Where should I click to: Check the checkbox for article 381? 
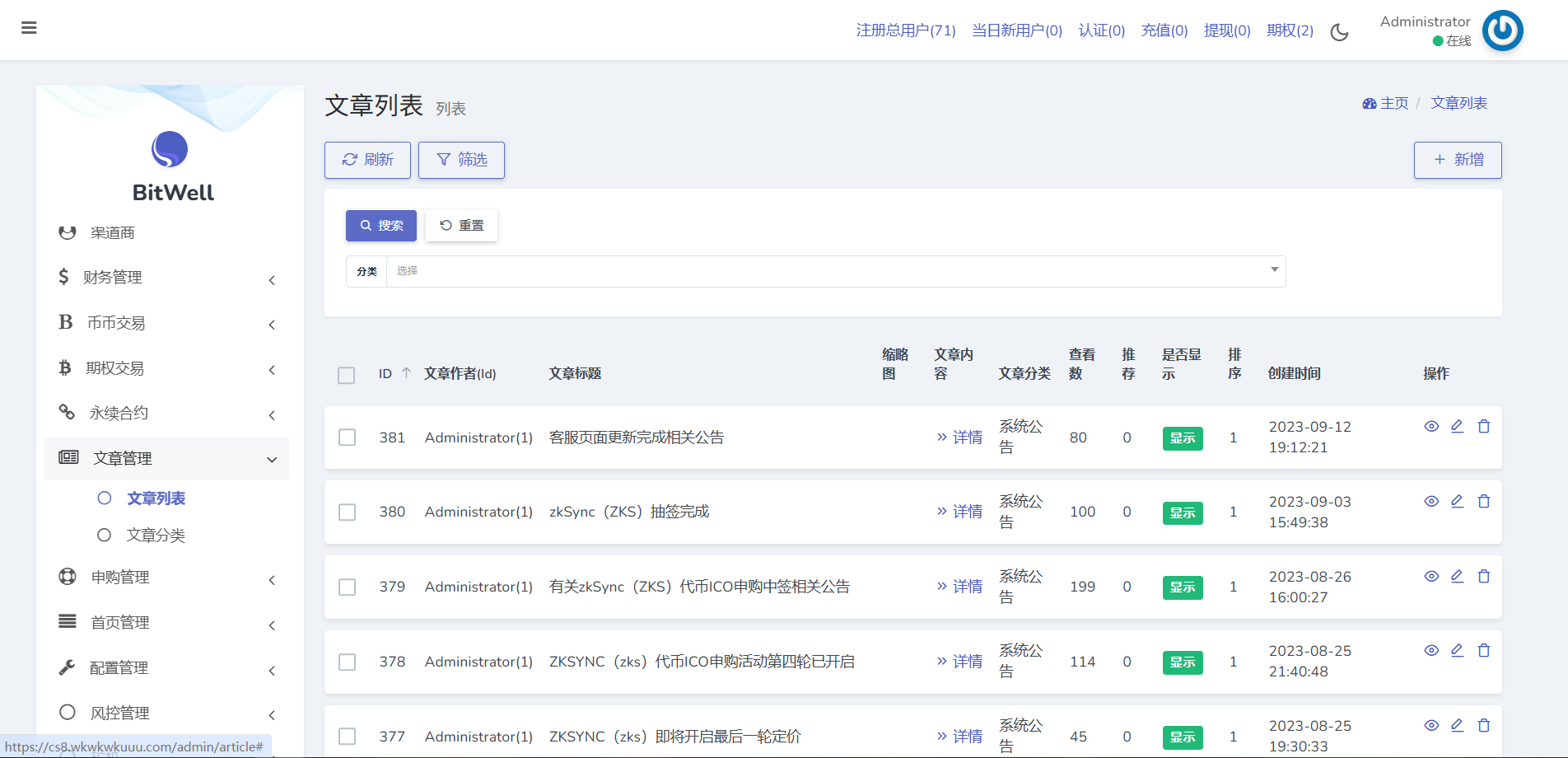348,437
